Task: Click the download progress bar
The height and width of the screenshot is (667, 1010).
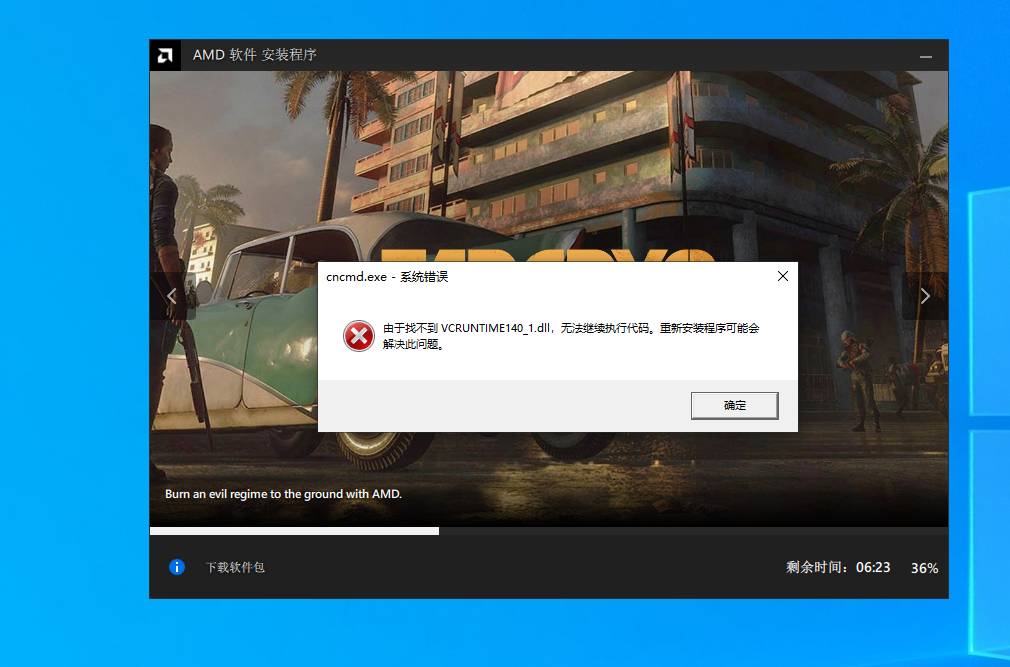Action: pos(549,531)
